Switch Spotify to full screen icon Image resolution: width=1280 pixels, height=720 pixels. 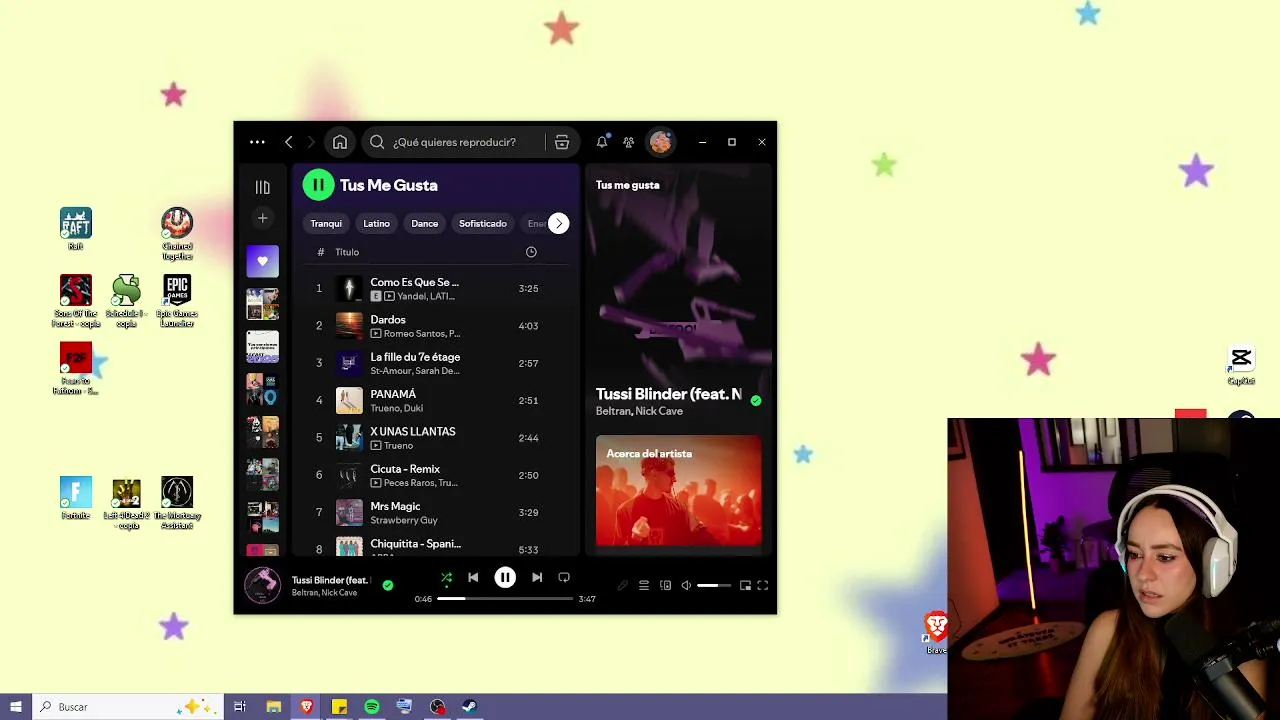click(762, 586)
